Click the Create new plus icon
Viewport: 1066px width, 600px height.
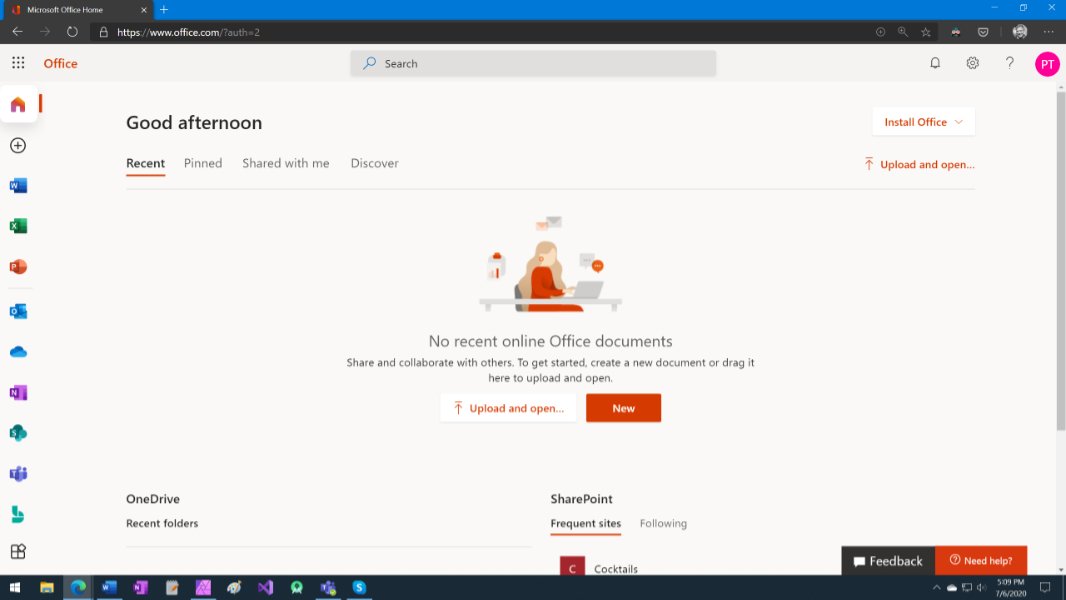pos(18,145)
